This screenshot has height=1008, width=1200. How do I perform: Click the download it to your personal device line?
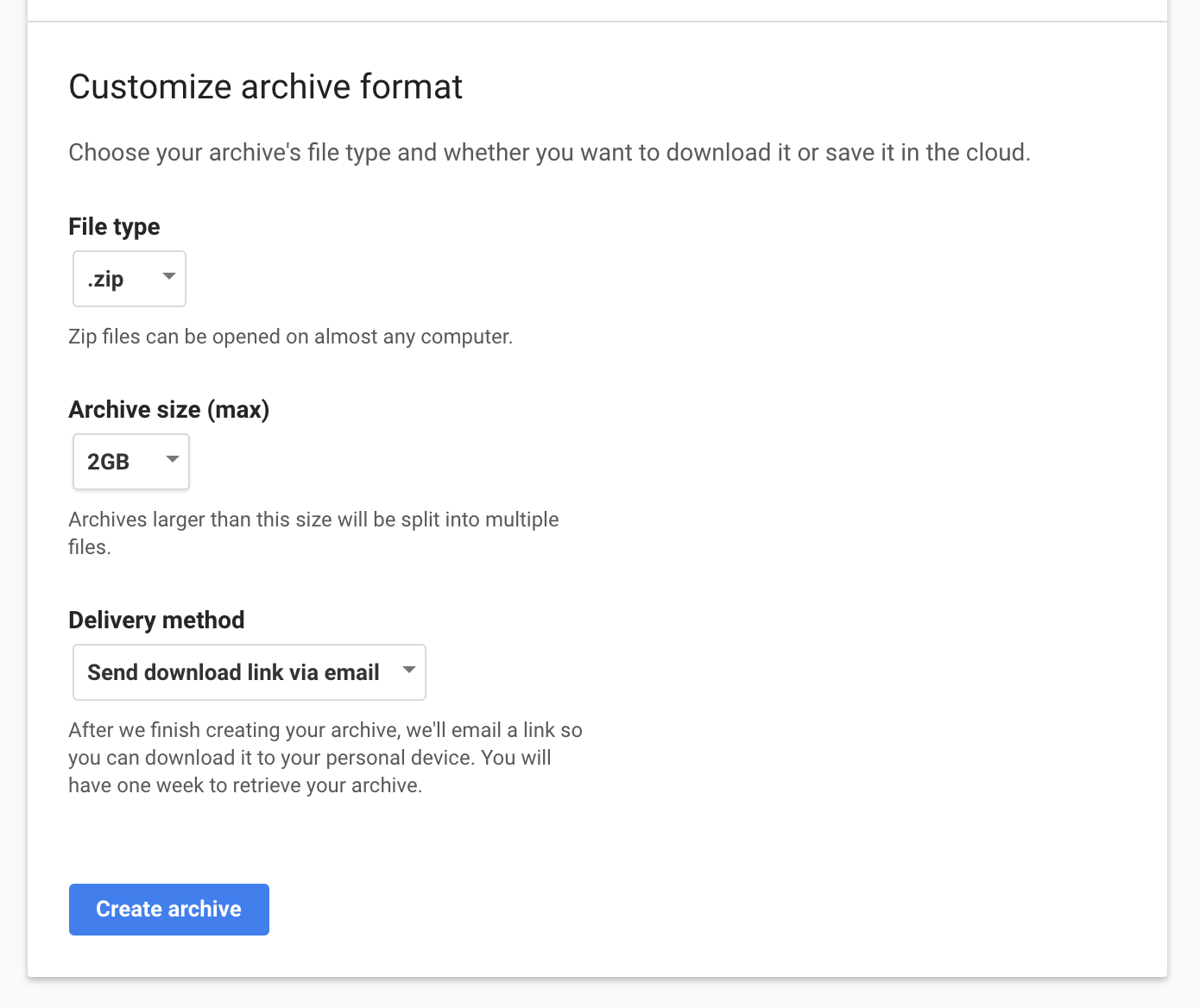pyautogui.click(x=309, y=758)
